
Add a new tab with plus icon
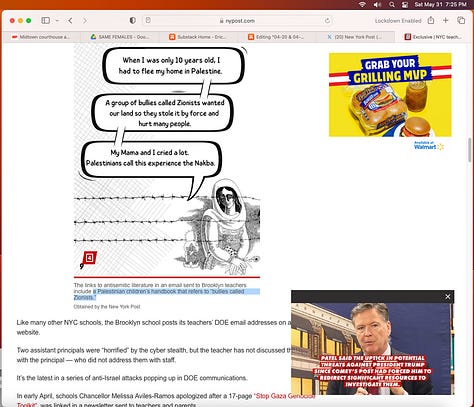pos(446,20)
